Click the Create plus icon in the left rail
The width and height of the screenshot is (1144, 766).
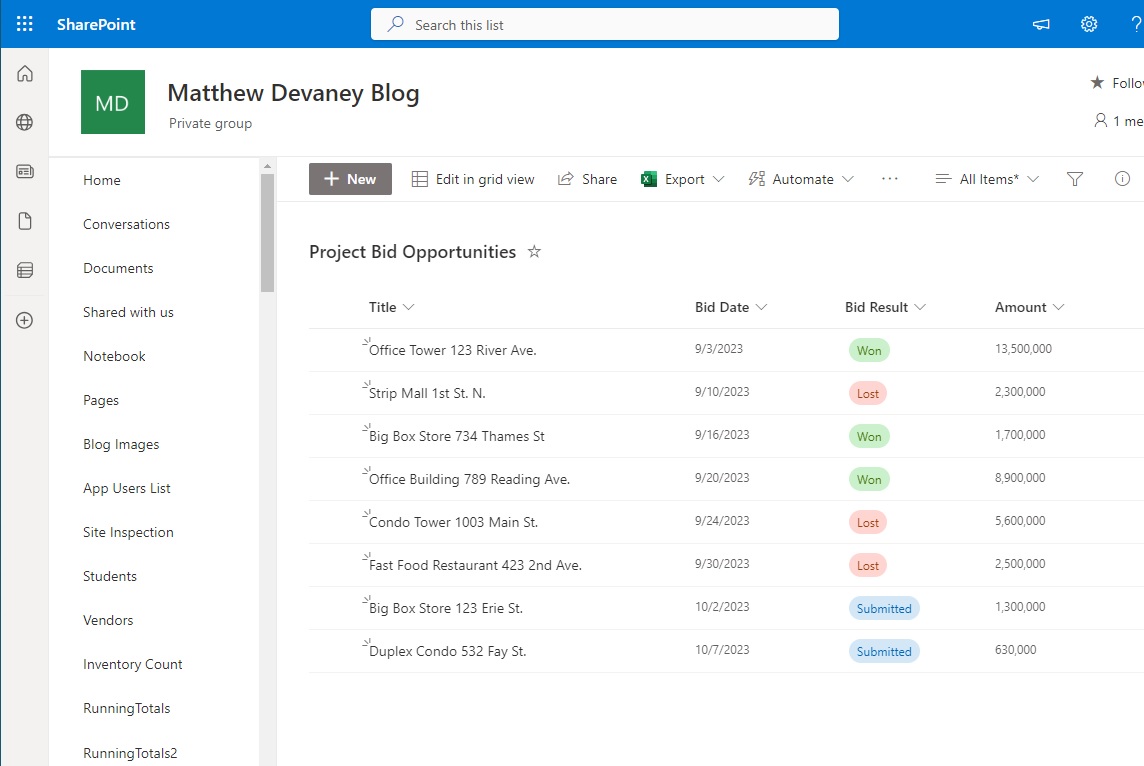(x=24, y=319)
